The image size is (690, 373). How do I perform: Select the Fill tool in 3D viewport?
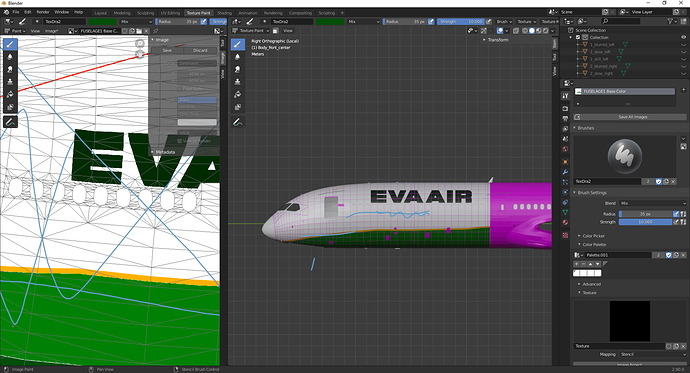238,94
